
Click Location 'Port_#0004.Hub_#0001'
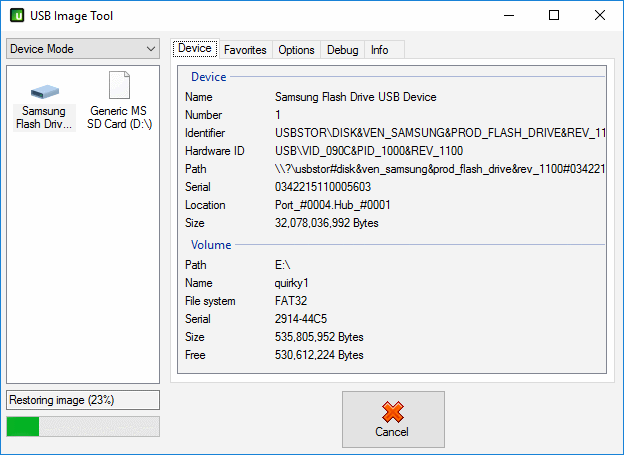[x=333, y=205]
